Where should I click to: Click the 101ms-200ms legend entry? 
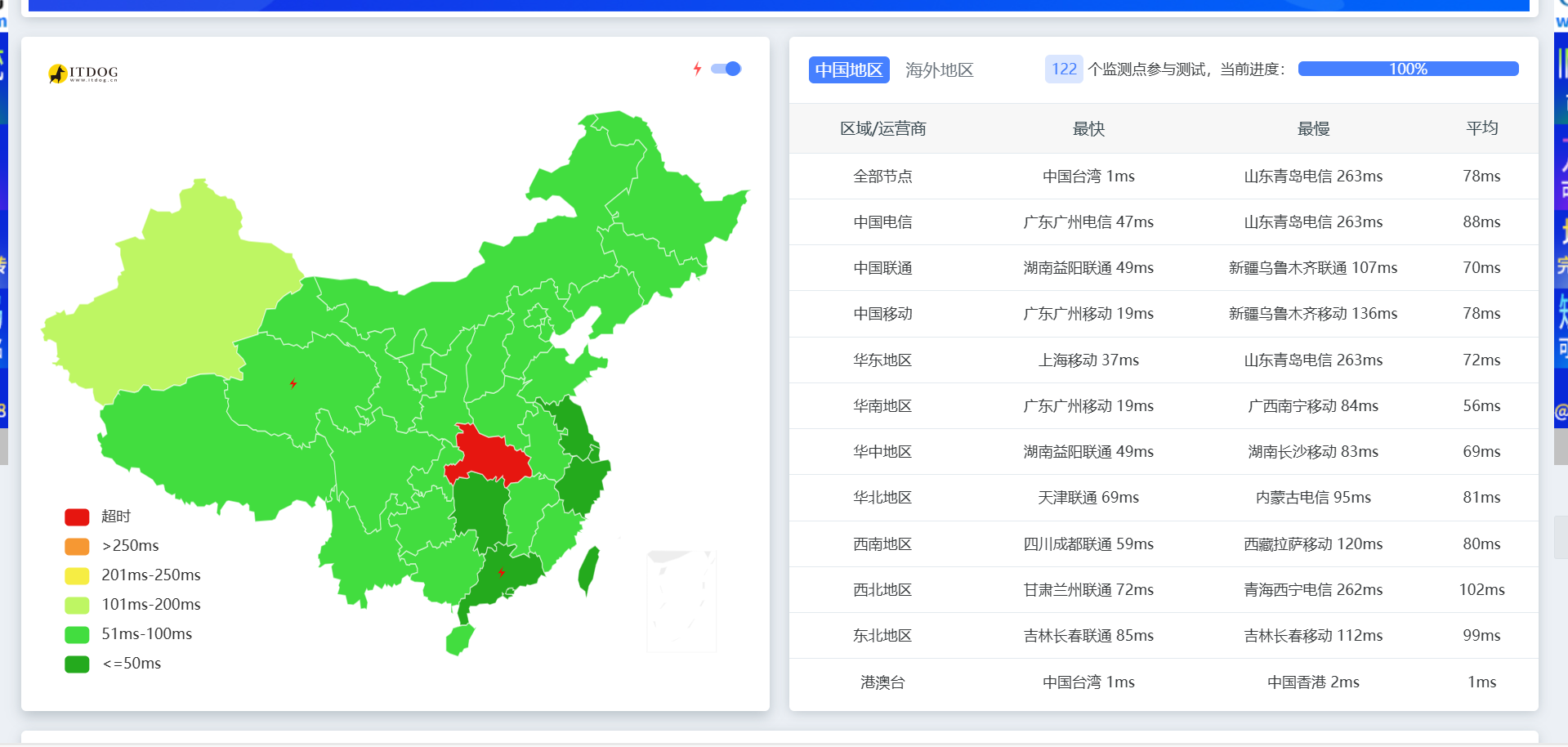pos(151,605)
